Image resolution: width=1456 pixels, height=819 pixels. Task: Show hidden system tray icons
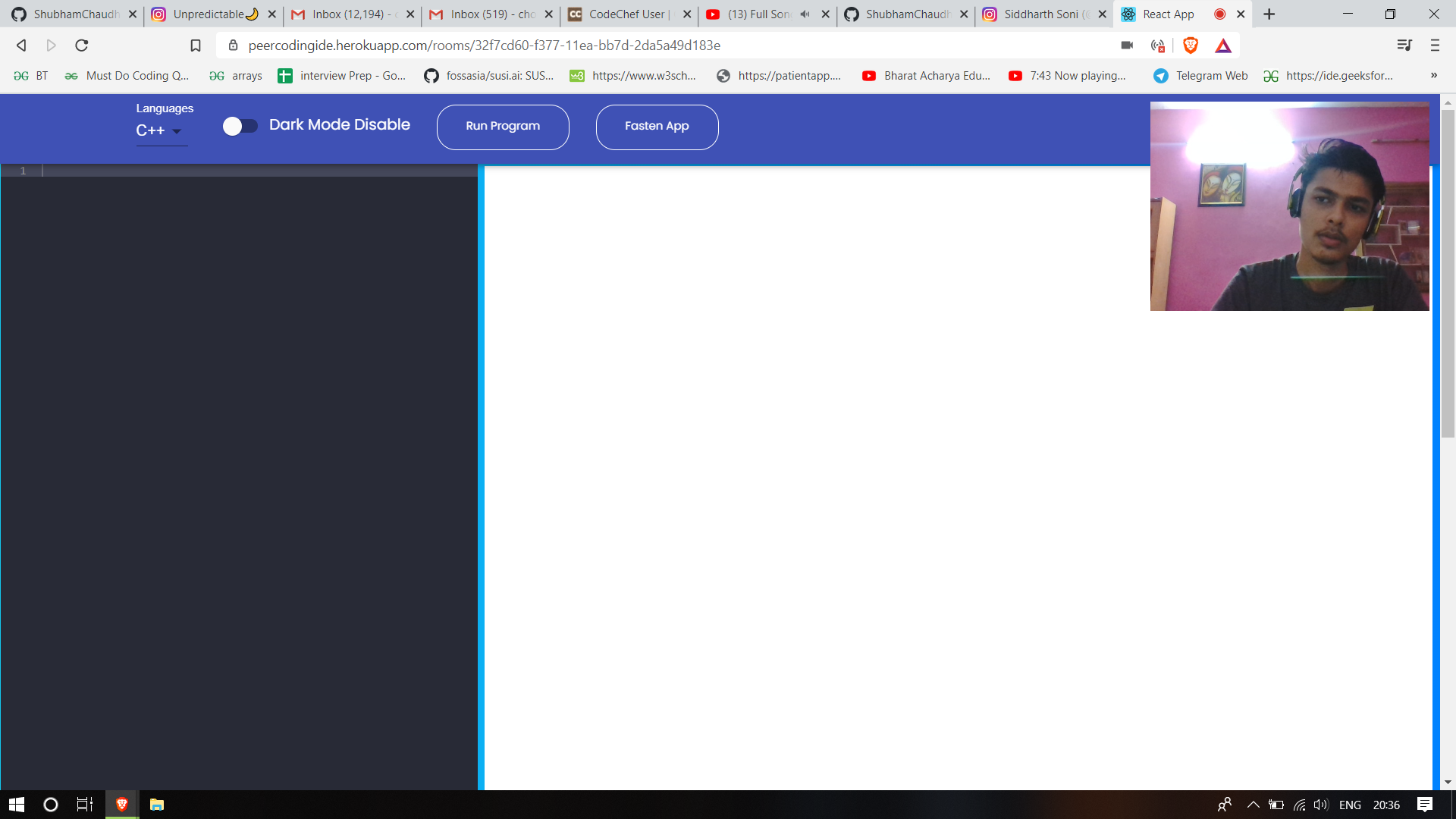pyautogui.click(x=1253, y=805)
